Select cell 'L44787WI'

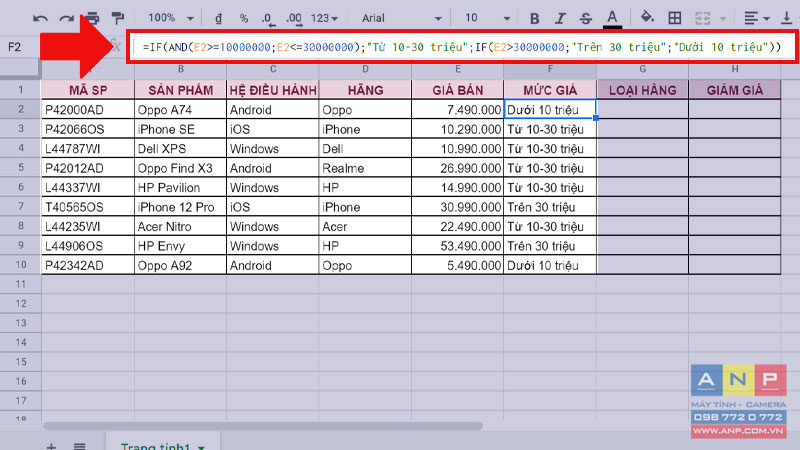coord(88,148)
